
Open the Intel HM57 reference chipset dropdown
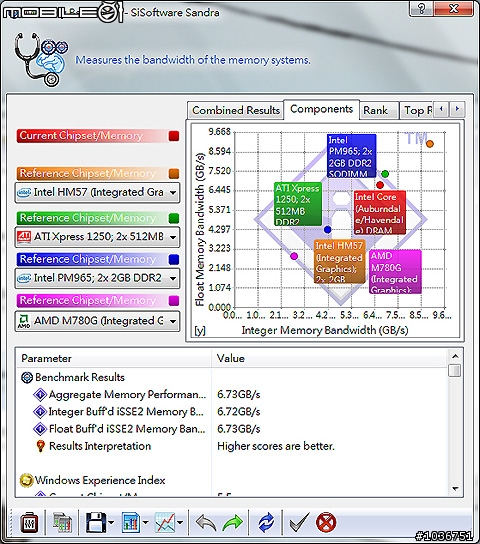point(97,193)
